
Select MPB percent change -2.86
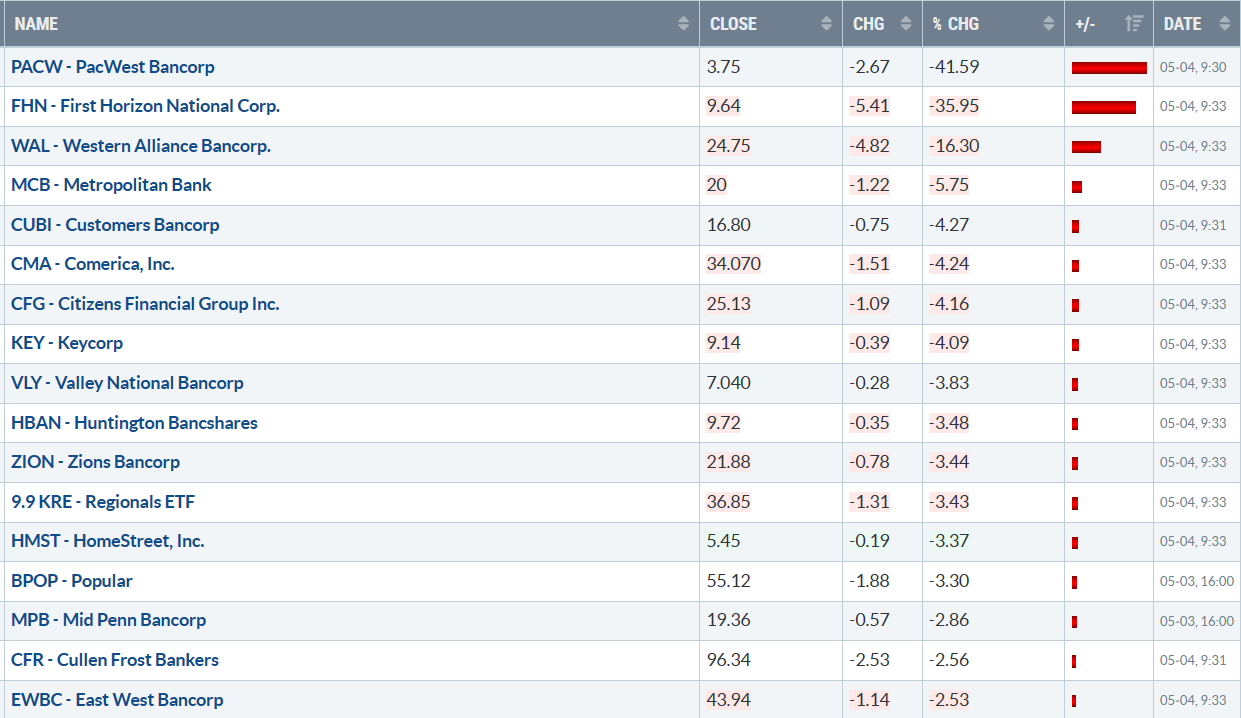(949, 620)
